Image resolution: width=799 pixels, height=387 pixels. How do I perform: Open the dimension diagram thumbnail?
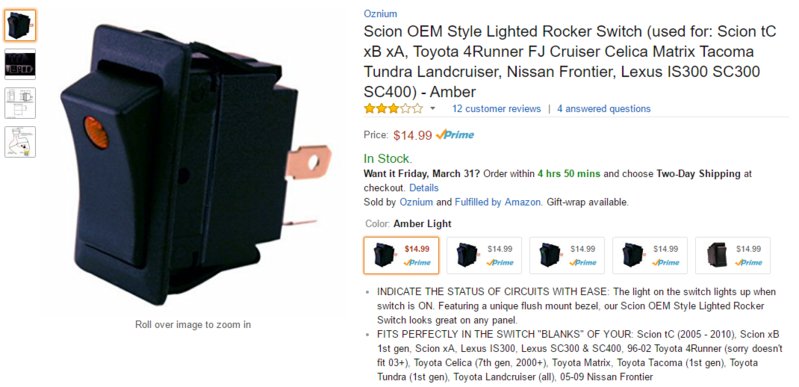click(20, 103)
